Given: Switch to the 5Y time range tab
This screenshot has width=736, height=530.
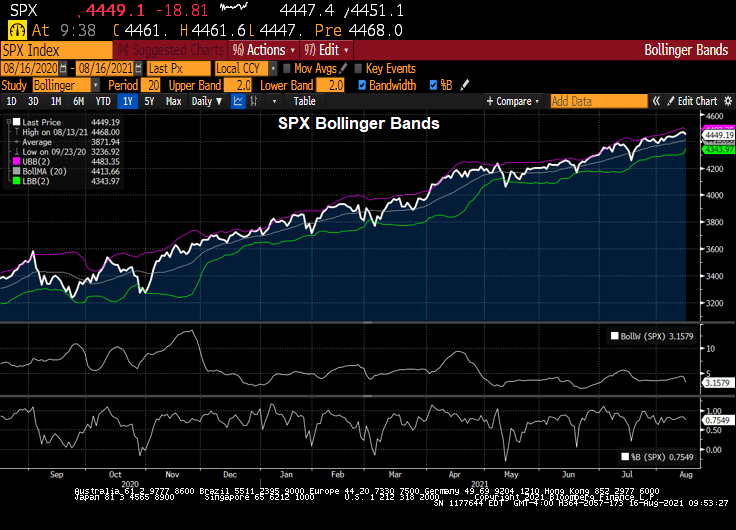Looking at the screenshot, I should (x=149, y=101).
